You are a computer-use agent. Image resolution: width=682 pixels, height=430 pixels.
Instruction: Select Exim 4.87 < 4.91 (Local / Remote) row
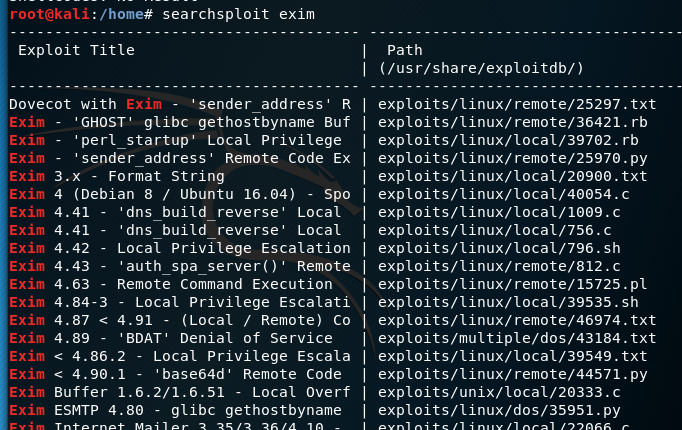(x=180, y=320)
